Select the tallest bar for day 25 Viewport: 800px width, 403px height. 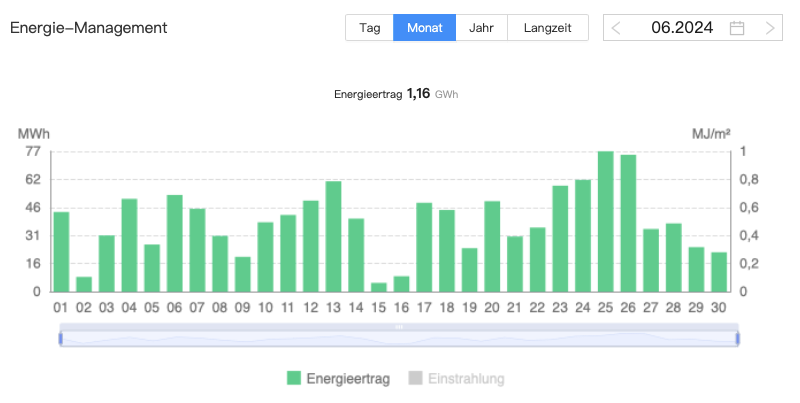tap(605, 222)
